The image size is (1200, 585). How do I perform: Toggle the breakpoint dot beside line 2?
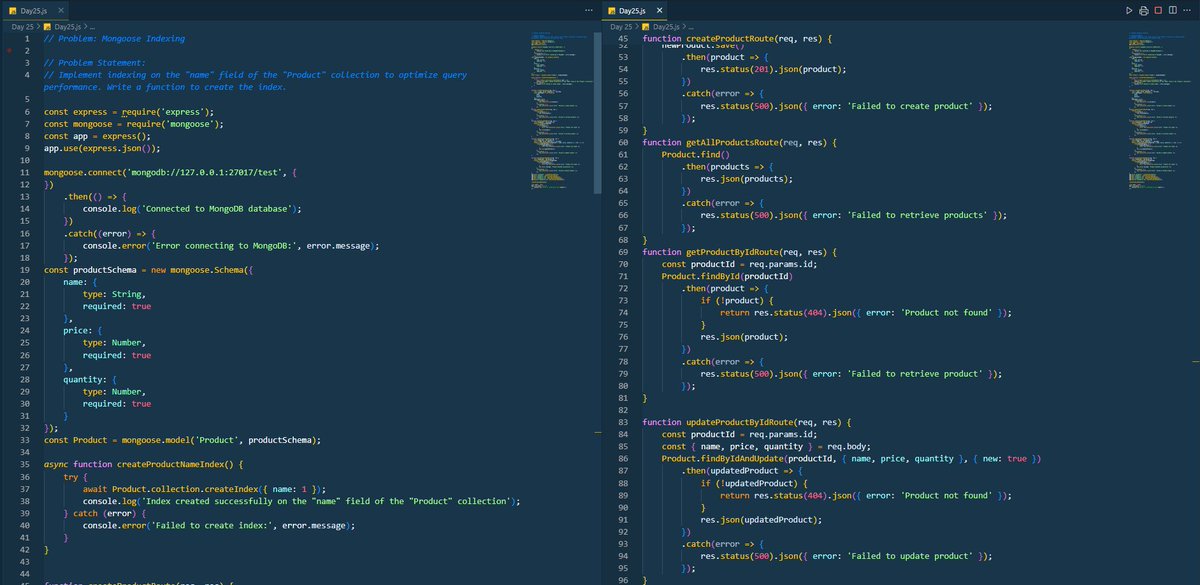(x=9, y=50)
